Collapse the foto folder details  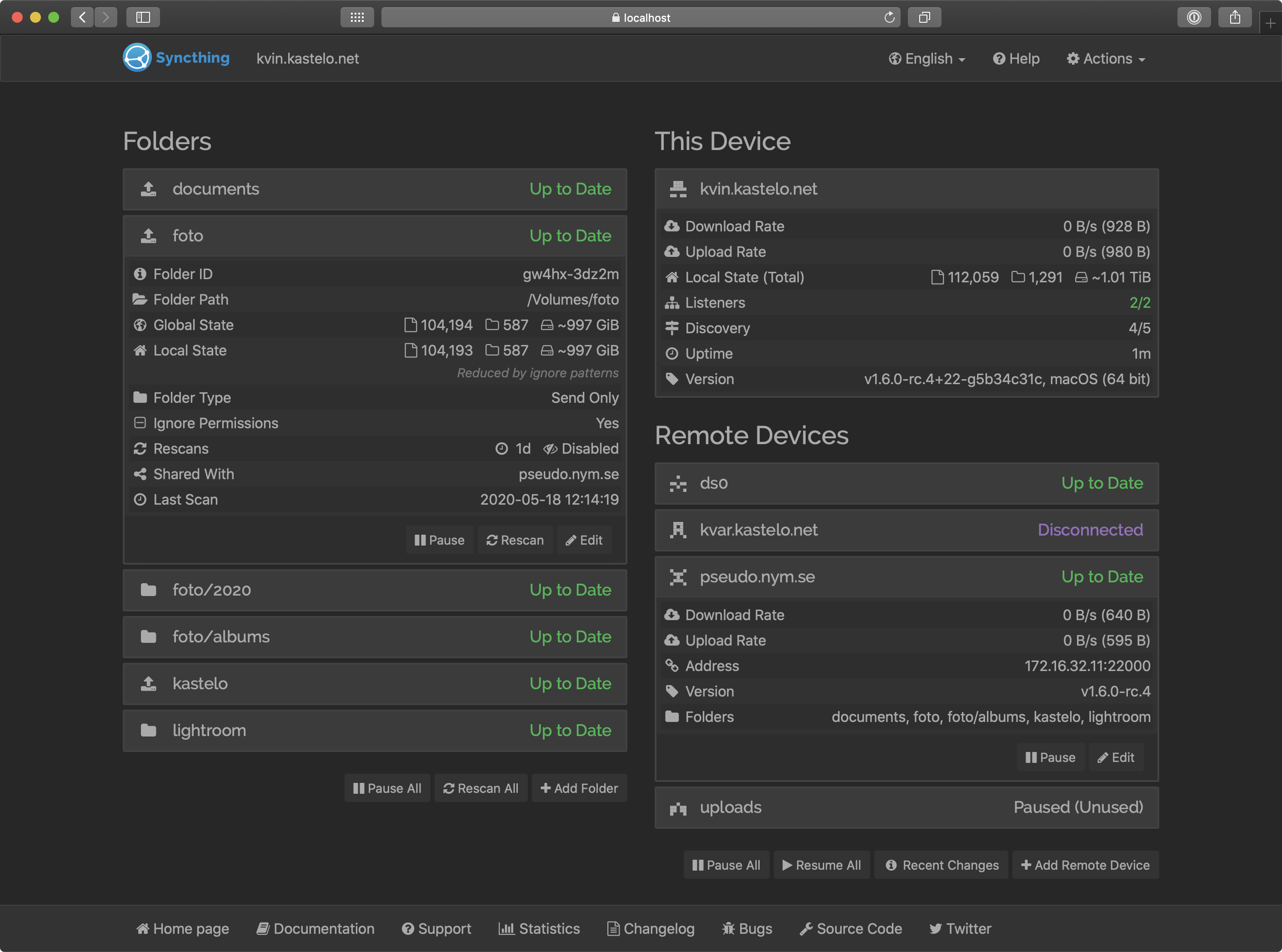(375, 235)
